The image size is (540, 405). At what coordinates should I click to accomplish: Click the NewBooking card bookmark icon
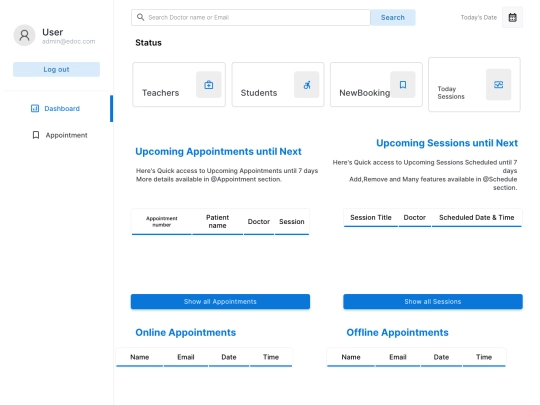click(403, 85)
